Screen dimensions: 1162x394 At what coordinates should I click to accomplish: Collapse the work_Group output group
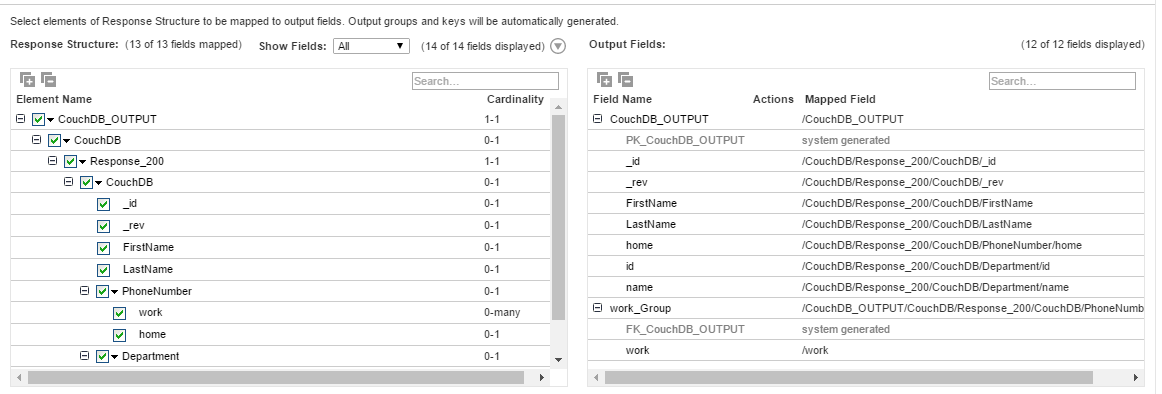598,308
